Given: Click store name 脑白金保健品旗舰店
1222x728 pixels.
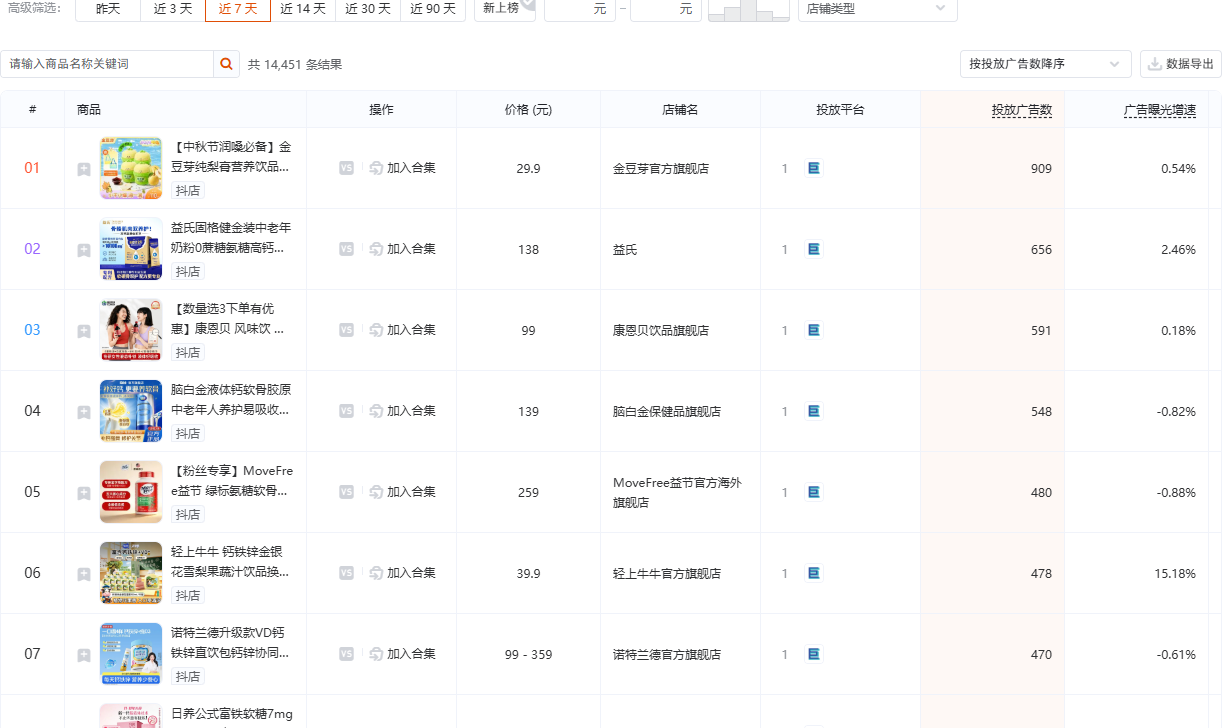Looking at the screenshot, I should pyautogui.click(x=667, y=412).
